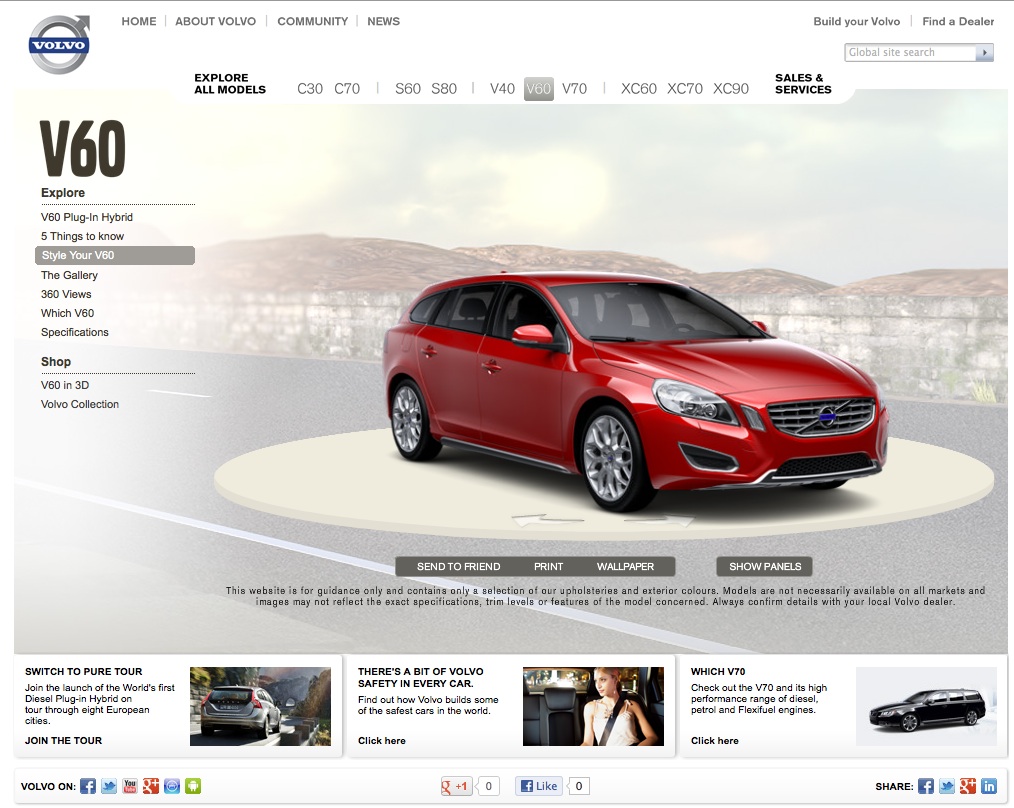
Task: Open V60 Plug-In Hybrid in sidebar
Action: tap(87, 217)
